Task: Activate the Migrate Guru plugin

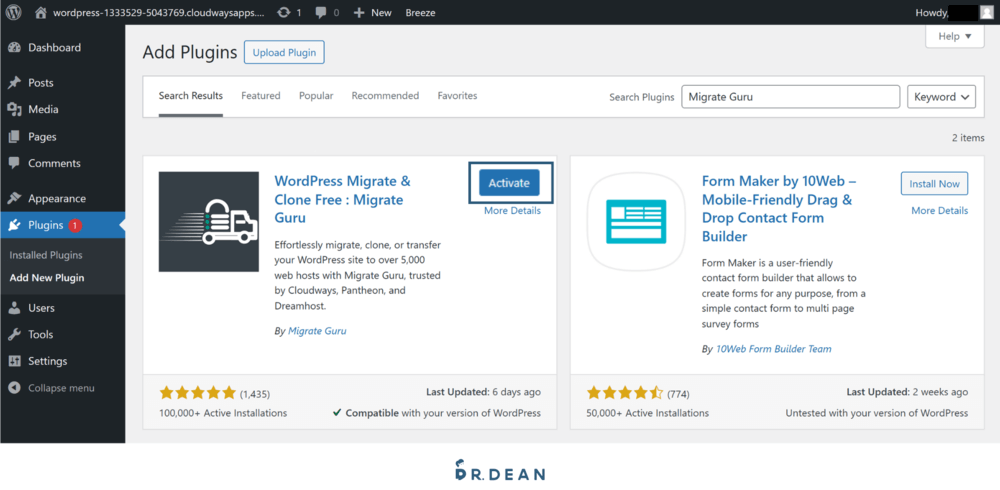Action: 509,183
